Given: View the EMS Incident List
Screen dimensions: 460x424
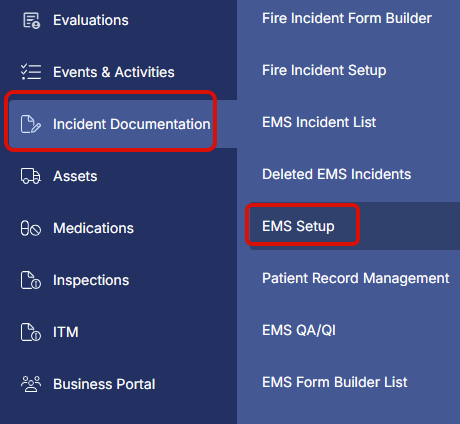Looking at the screenshot, I should tap(319, 122).
